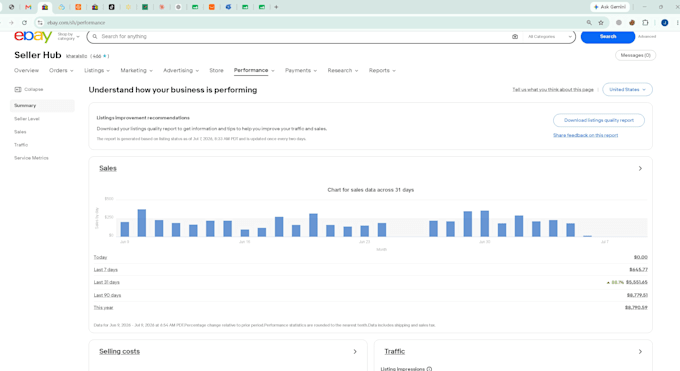Screen dimensions: 680x371
Task: Click Tell us what you think link
Action: pyautogui.click(x=553, y=89)
